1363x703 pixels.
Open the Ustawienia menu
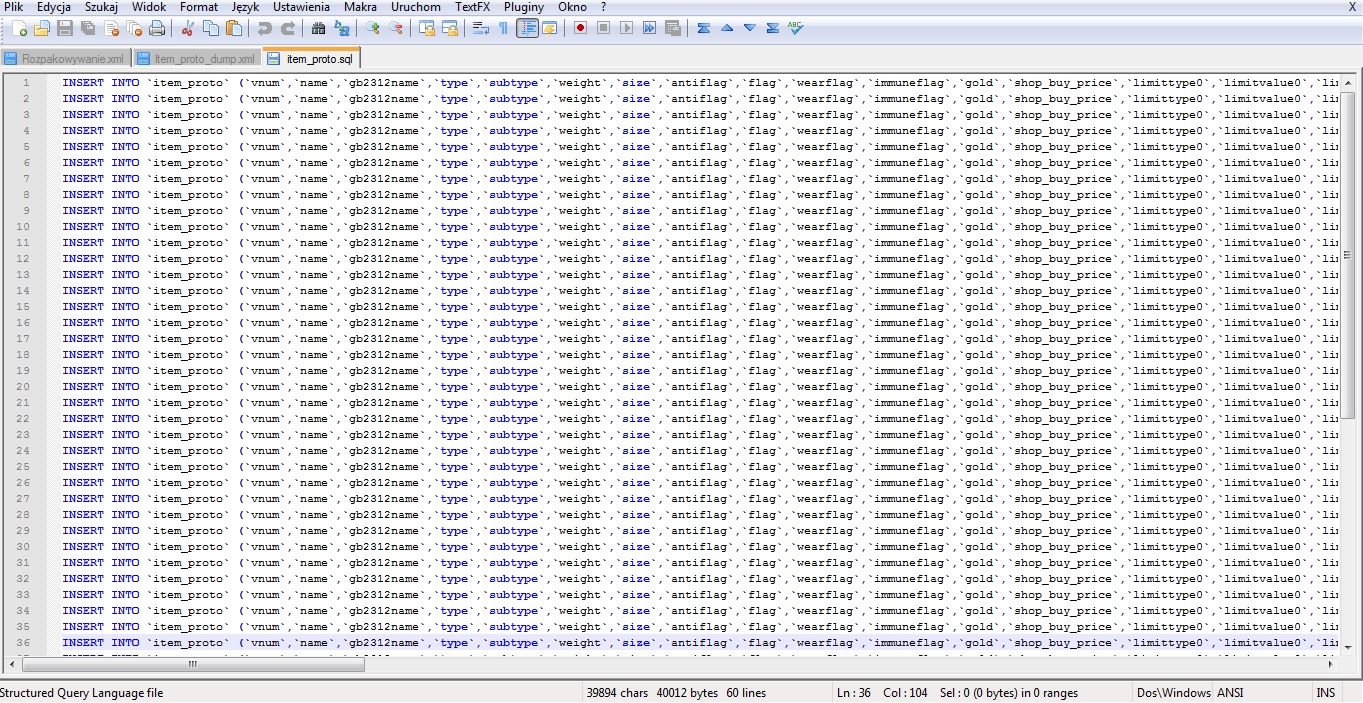[x=301, y=7]
